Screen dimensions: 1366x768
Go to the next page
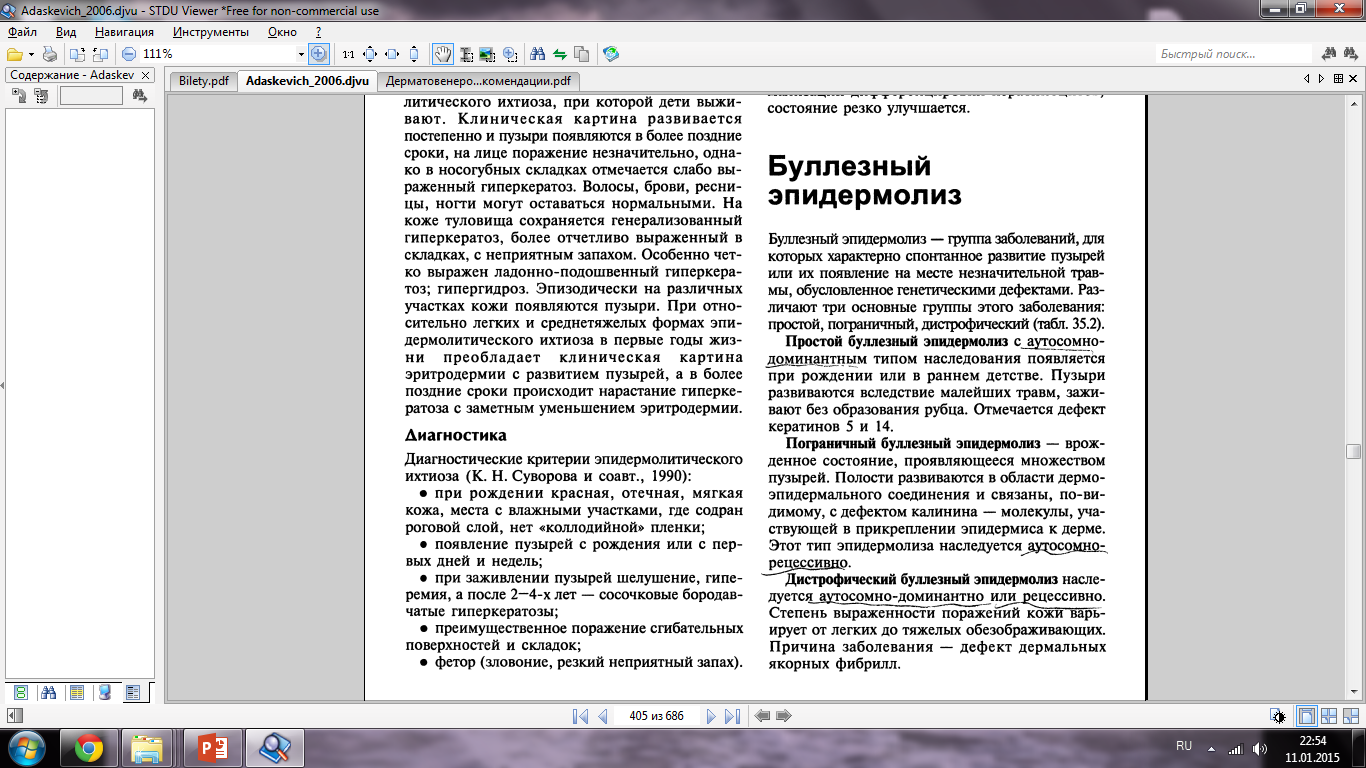[x=711, y=716]
